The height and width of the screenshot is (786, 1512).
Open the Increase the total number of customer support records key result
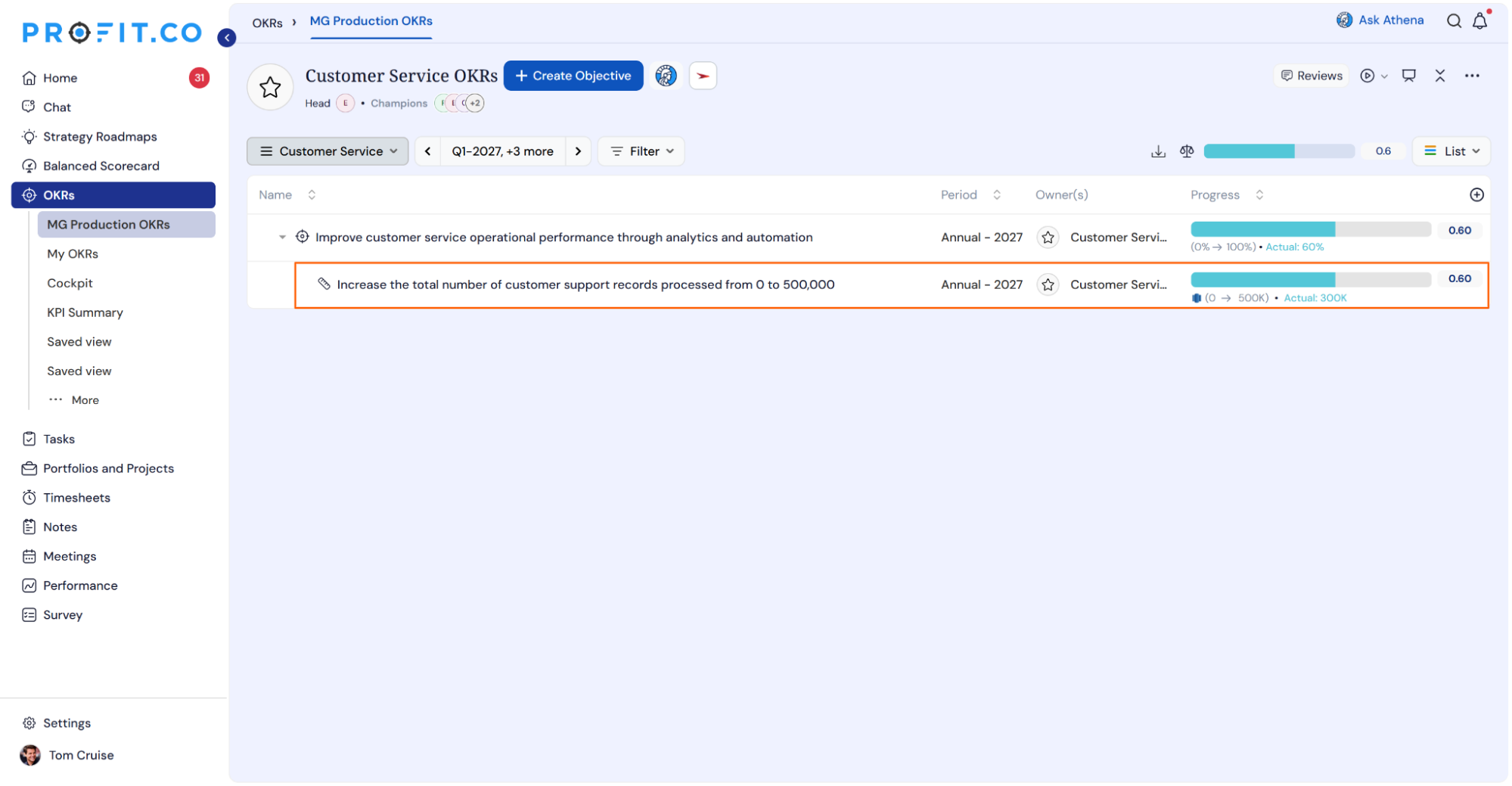coord(585,285)
